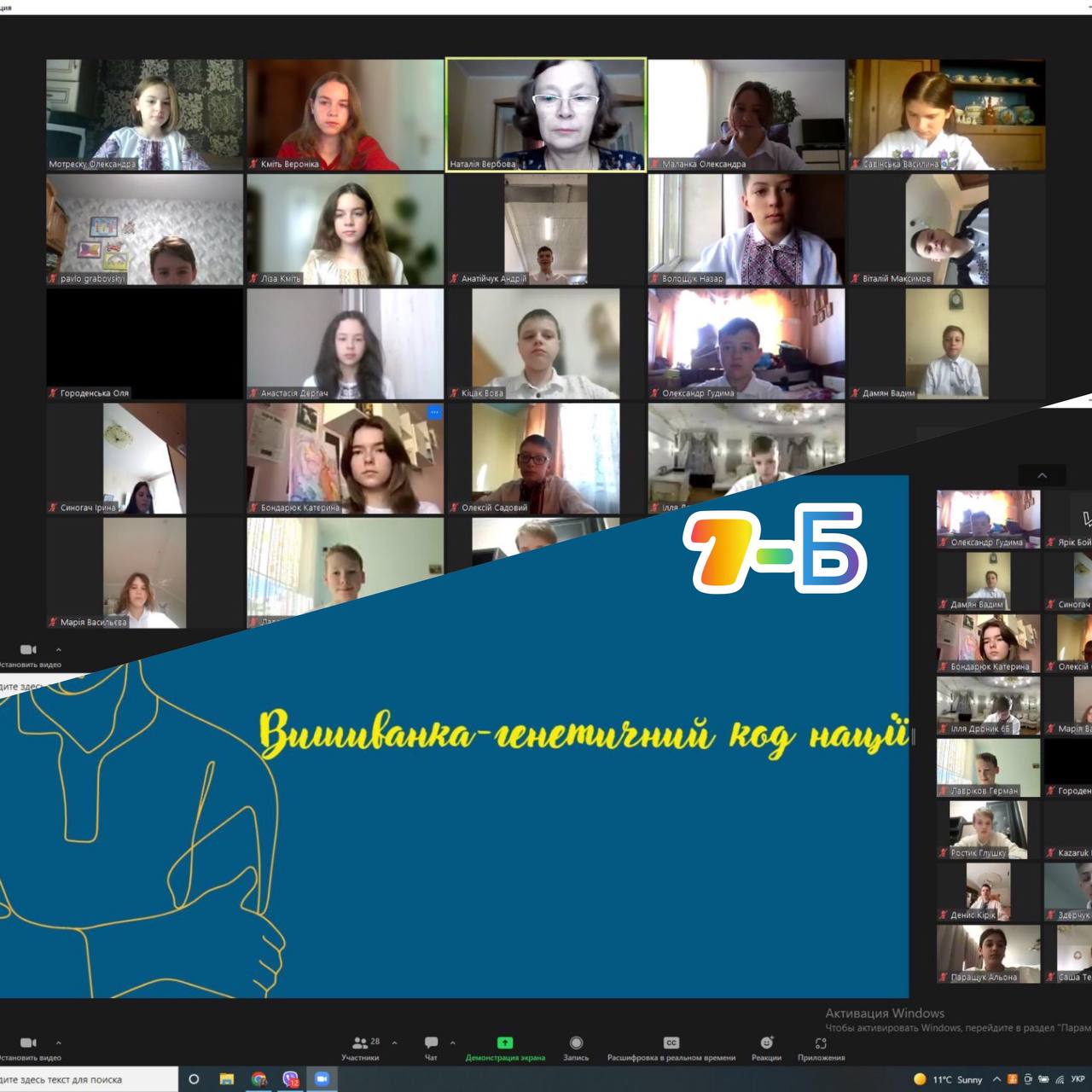Click slide title Вишиванка-генетичний код нації
Screen dimensions: 1092x1092
click(x=584, y=735)
